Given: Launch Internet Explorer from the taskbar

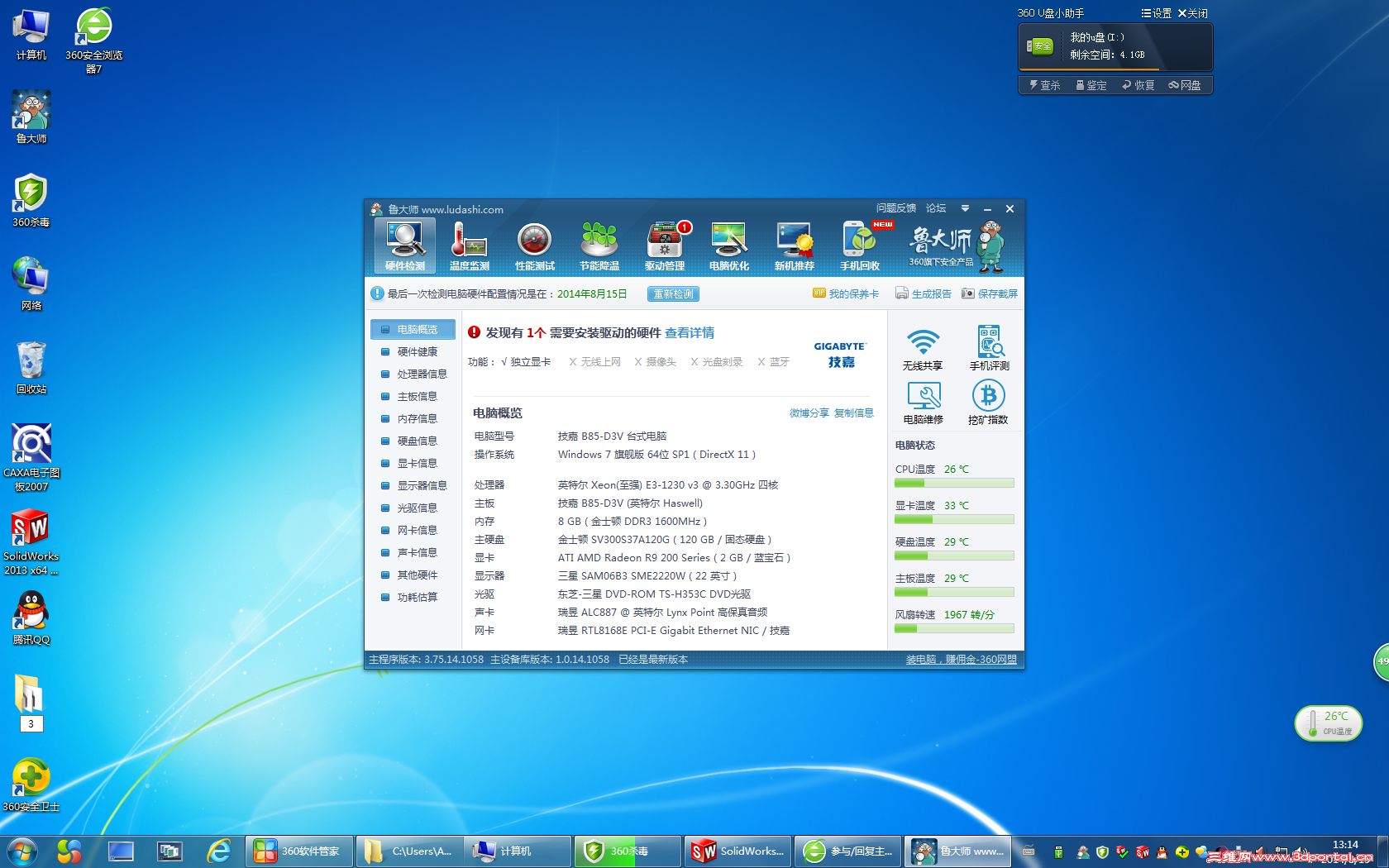Looking at the screenshot, I should [219, 851].
